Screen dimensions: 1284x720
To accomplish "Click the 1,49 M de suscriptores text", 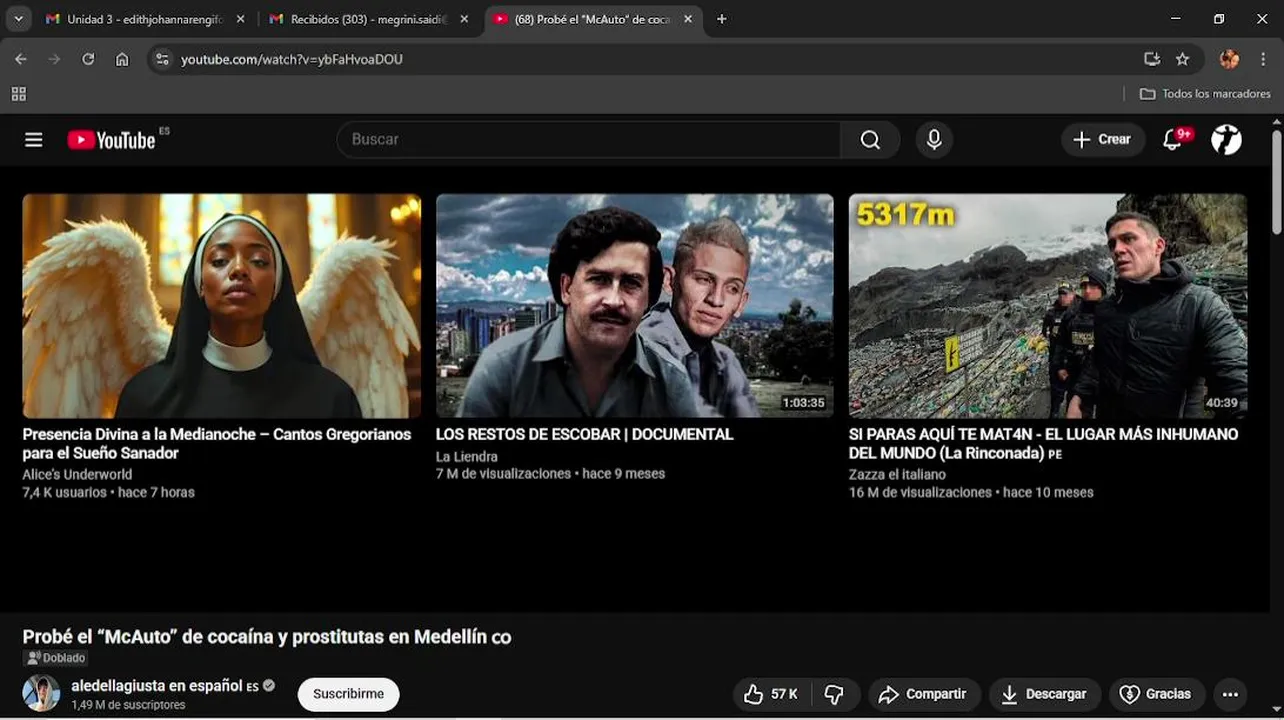I will pos(128,705).
